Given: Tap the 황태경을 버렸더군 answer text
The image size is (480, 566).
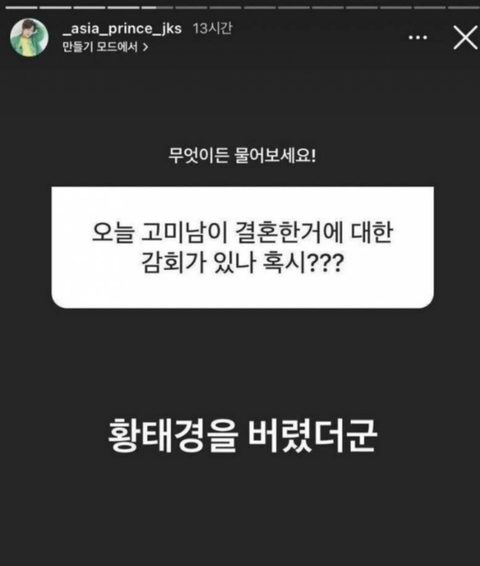Looking at the screenshot, I should (x=243, y=435).
